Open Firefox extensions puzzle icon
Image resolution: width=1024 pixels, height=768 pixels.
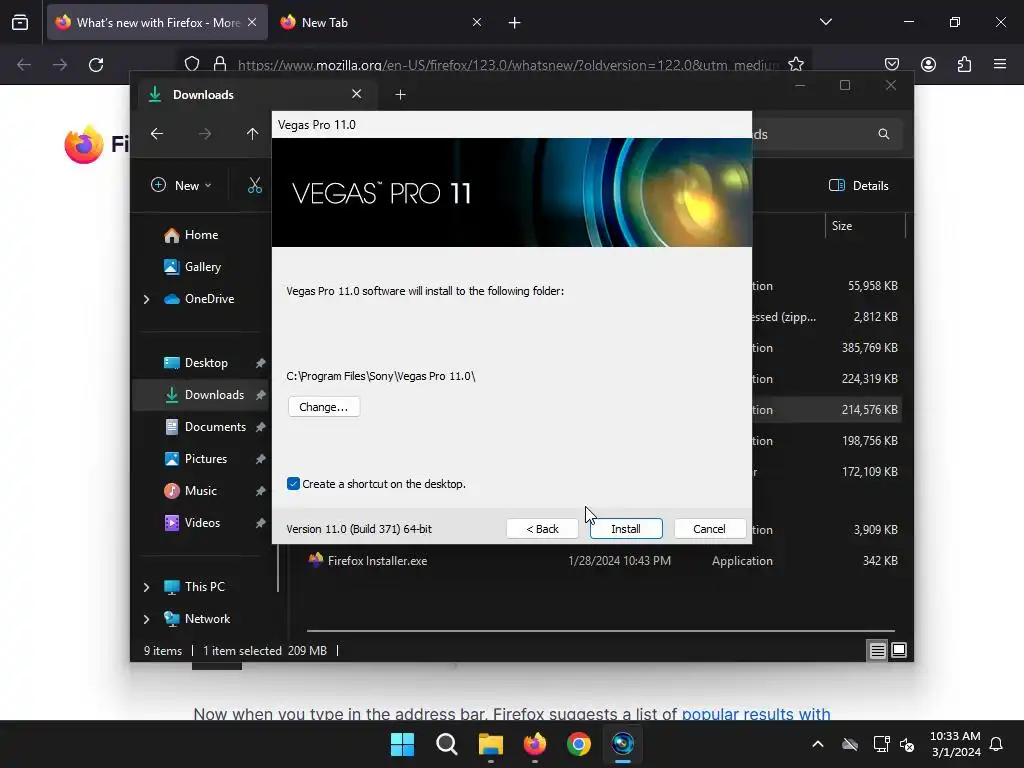click(x=964, y=64)
